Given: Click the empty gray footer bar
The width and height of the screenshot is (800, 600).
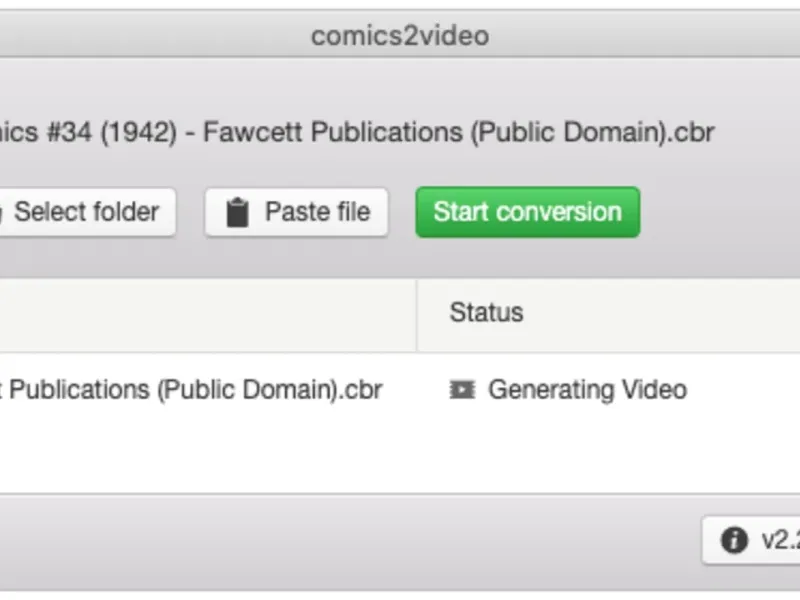Looking at the screenshot, I should click(x=350, y=541).
